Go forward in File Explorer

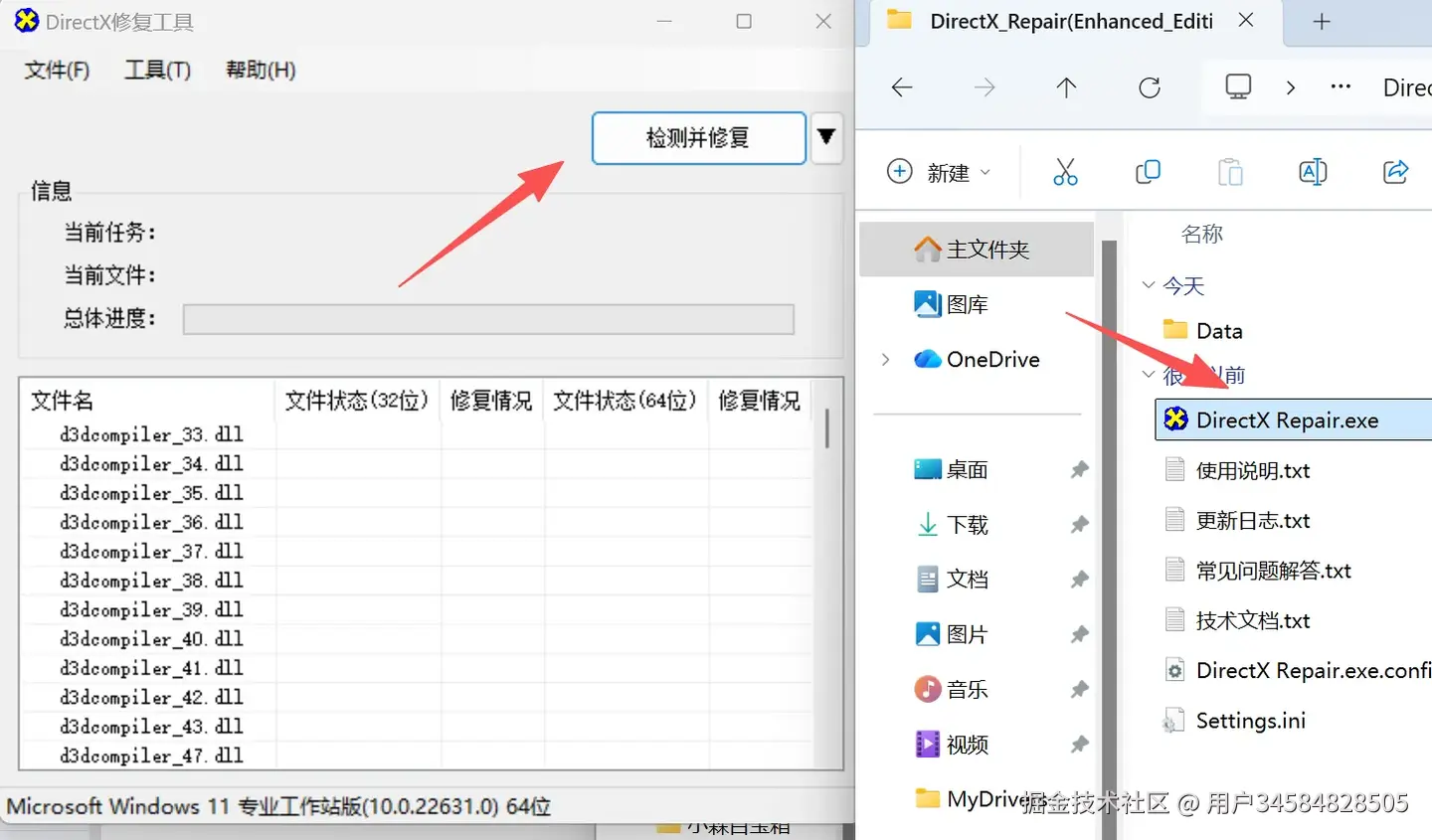[x=984, y=87]
